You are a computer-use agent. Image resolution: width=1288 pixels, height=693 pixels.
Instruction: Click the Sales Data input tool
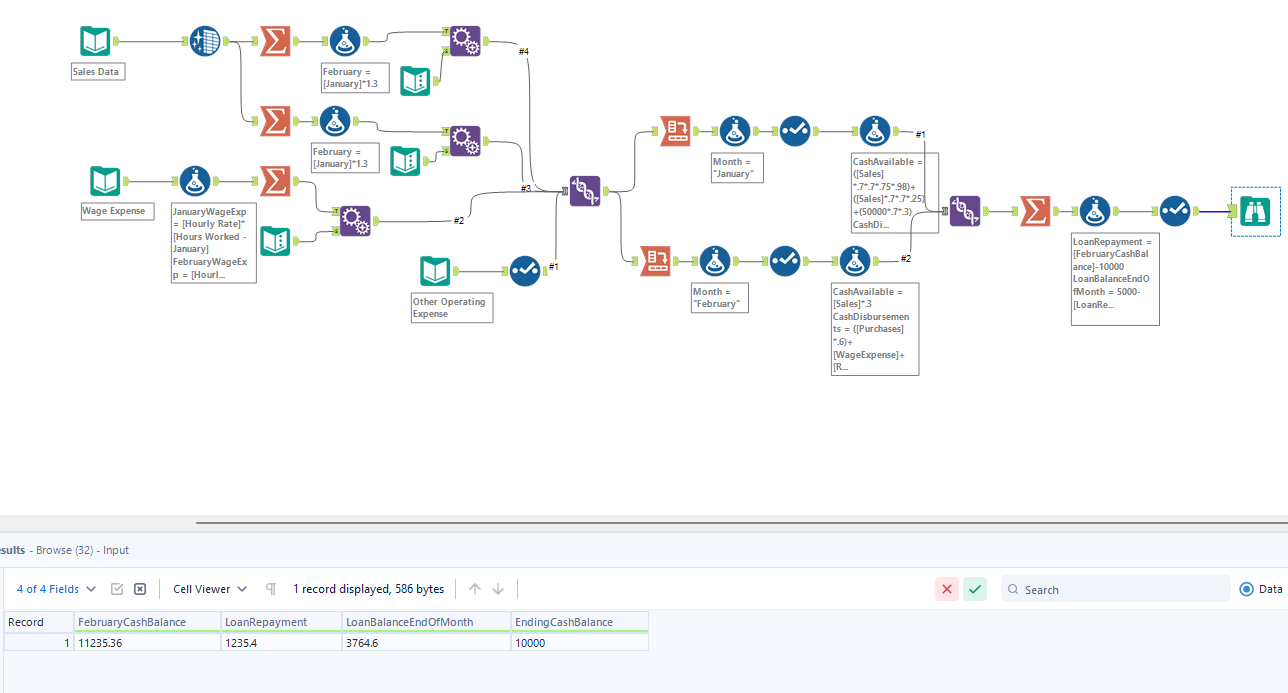[95, 41]
